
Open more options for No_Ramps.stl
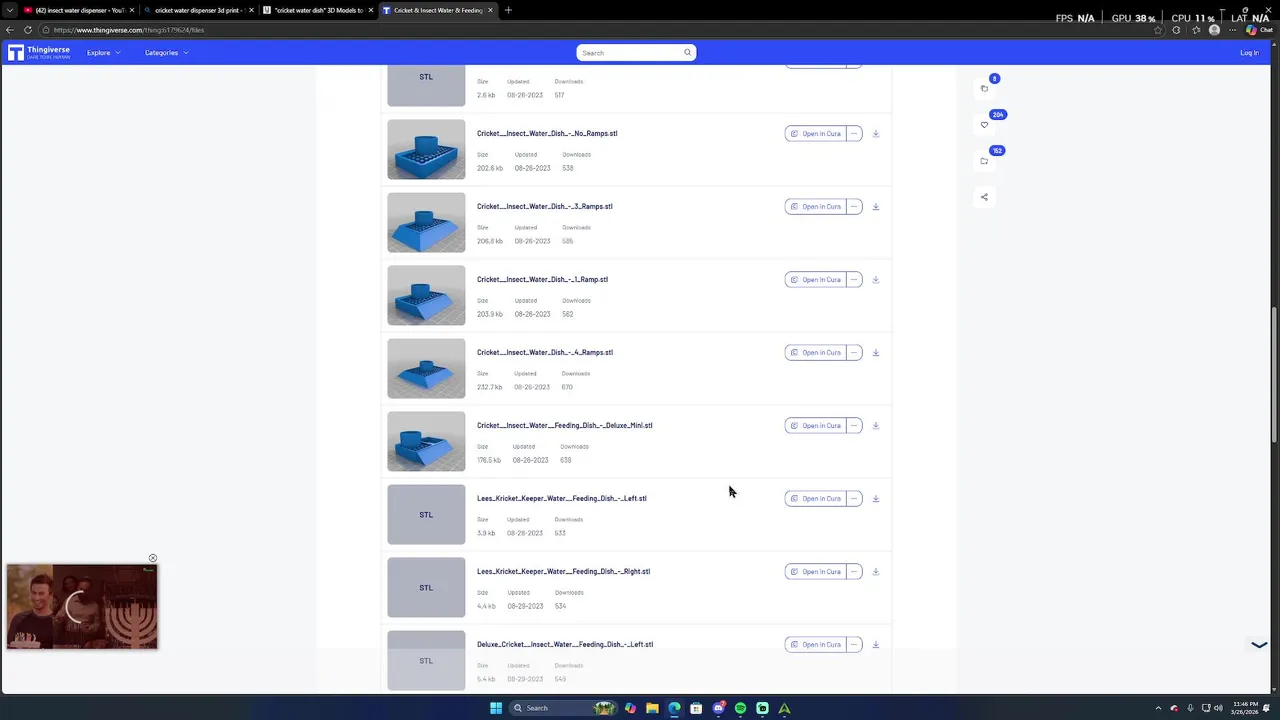click(854, 133)
